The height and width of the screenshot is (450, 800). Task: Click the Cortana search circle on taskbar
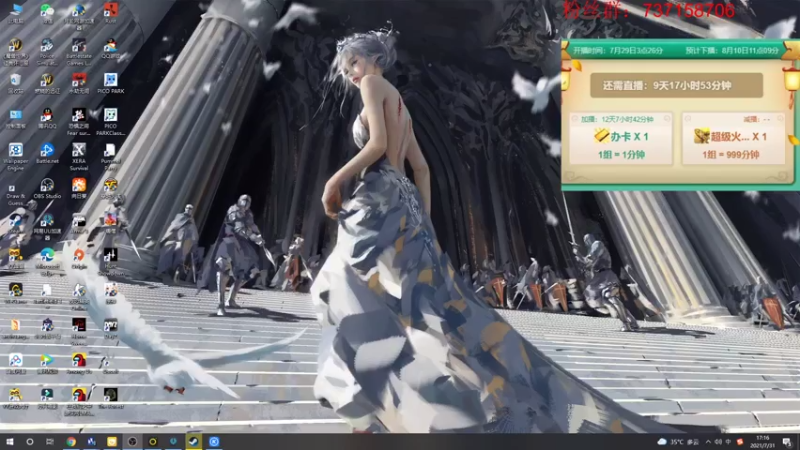(30, 442)
